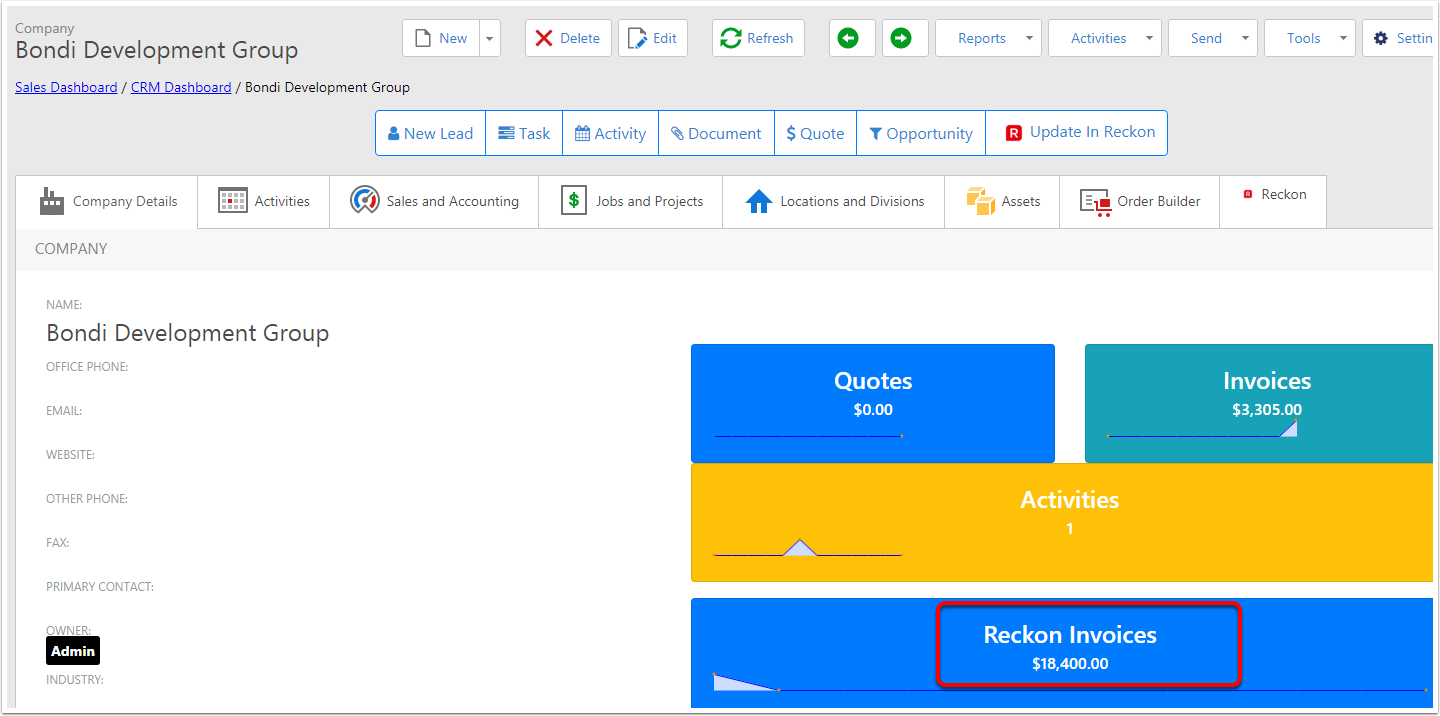Click the yellow boxes icon on Assets tab
1440x716 pixels.
point(980,201)
